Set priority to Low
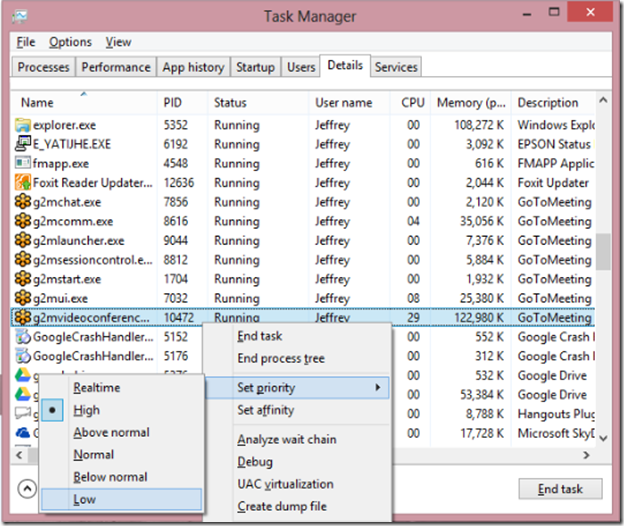The height and width of the screenshot is (526, 624). [x=121, y=499]
